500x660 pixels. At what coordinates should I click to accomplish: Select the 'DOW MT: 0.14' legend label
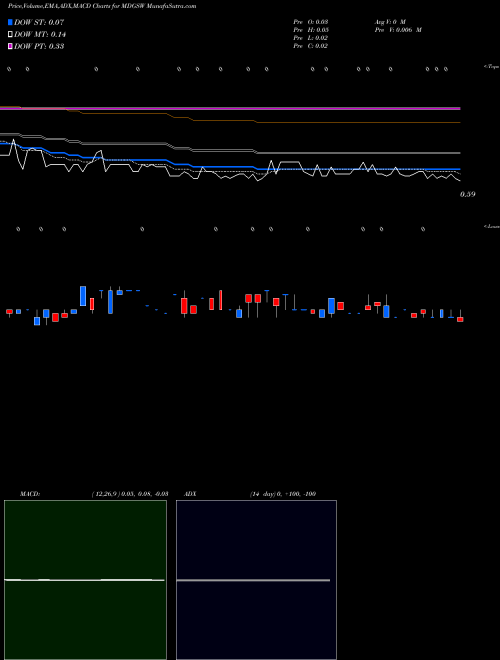click(x=40, y=35)
